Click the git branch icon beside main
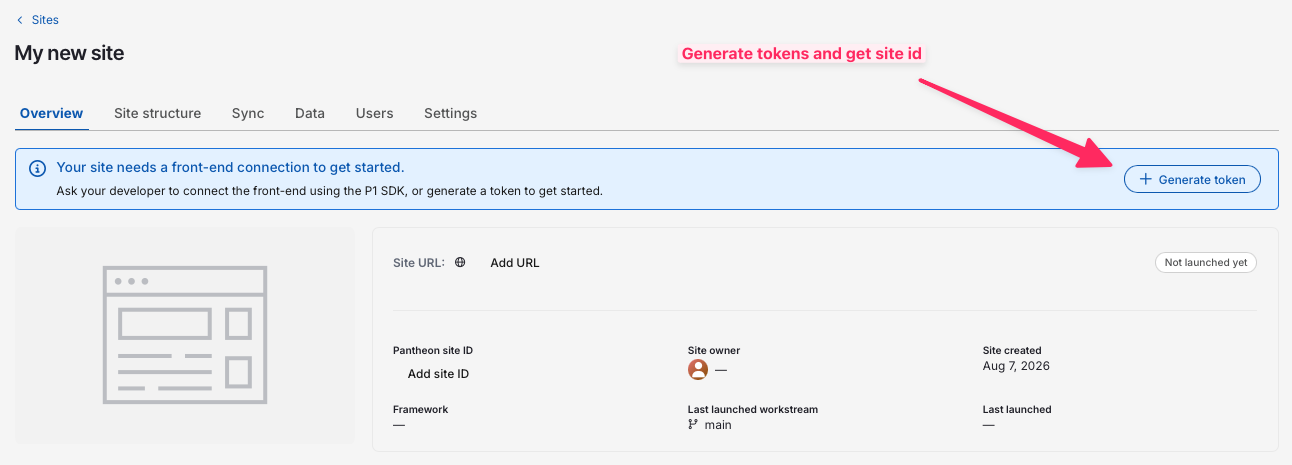 pos(693,425)
